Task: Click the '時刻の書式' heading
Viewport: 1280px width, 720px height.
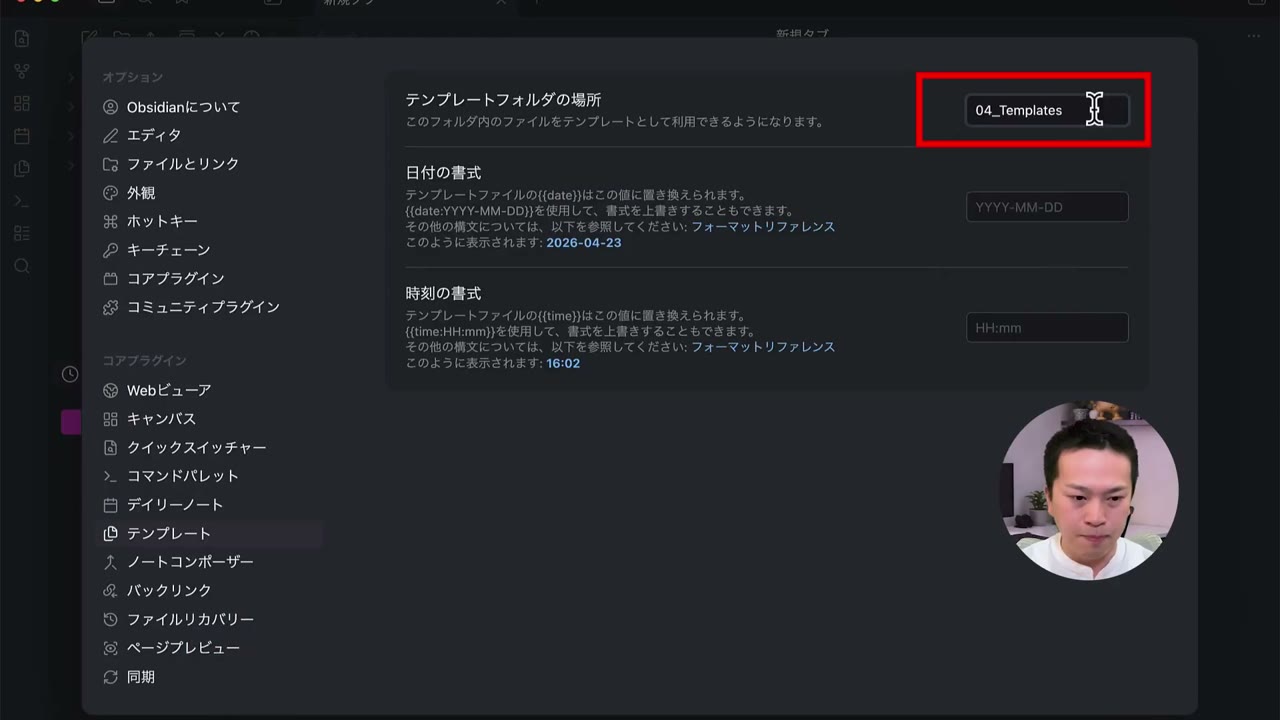Action: pyautogui.click(x=443, y=293)
